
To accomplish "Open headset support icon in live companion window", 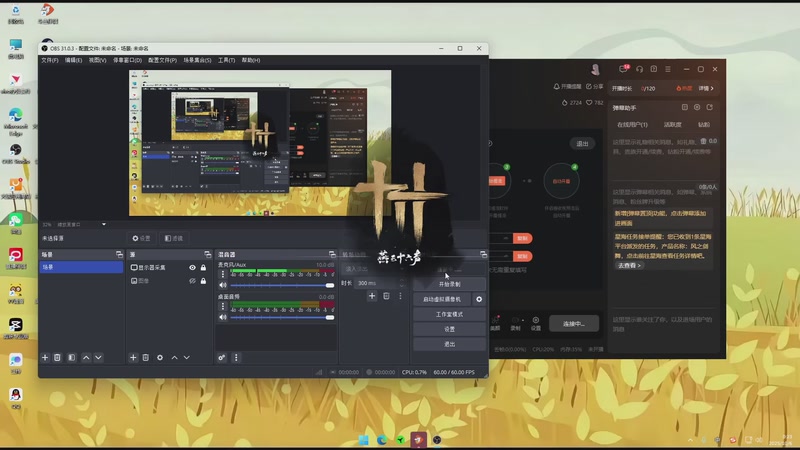I will pyautogui.click(x=639, y=69).
